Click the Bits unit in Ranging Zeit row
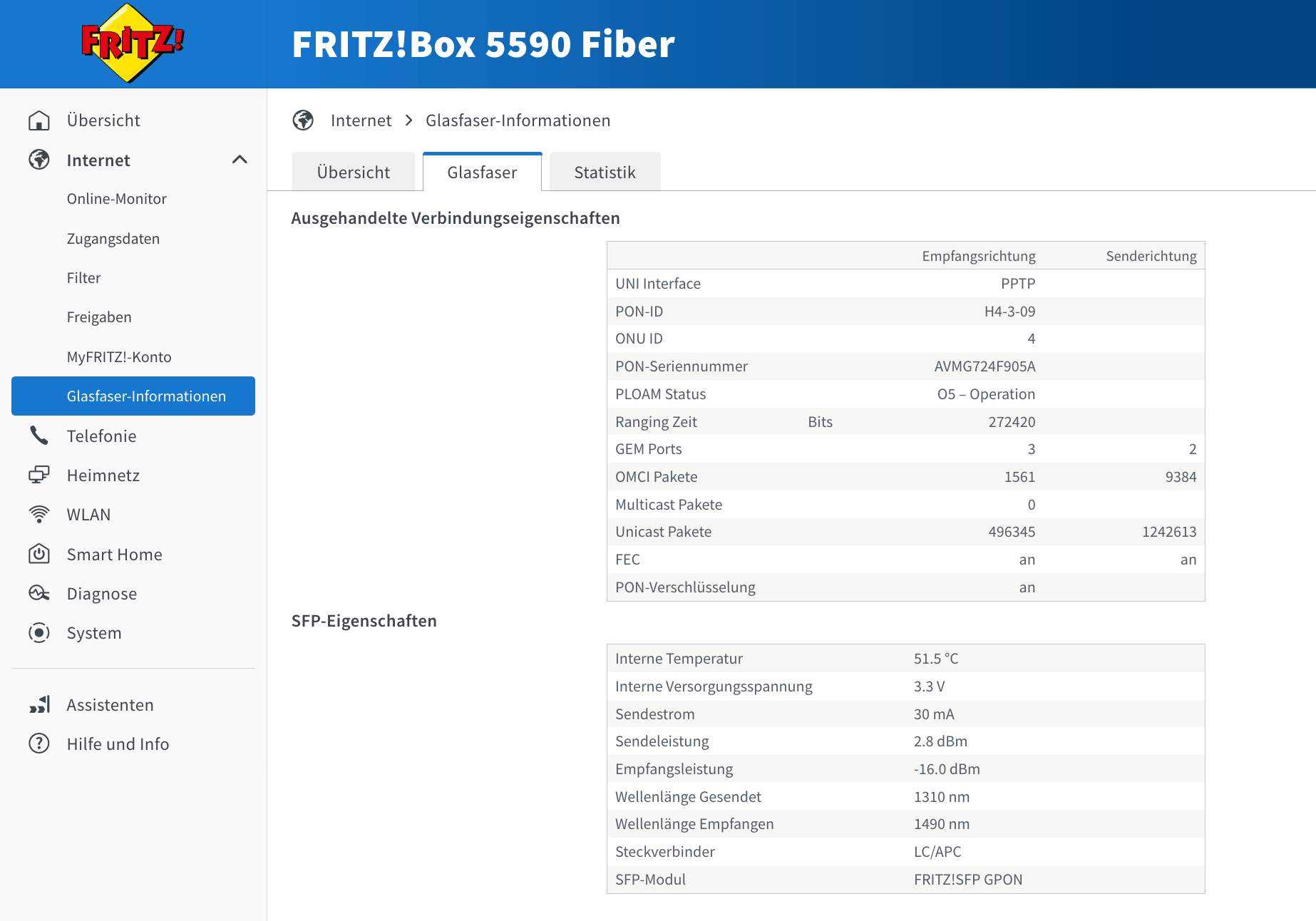 [821, 422]
